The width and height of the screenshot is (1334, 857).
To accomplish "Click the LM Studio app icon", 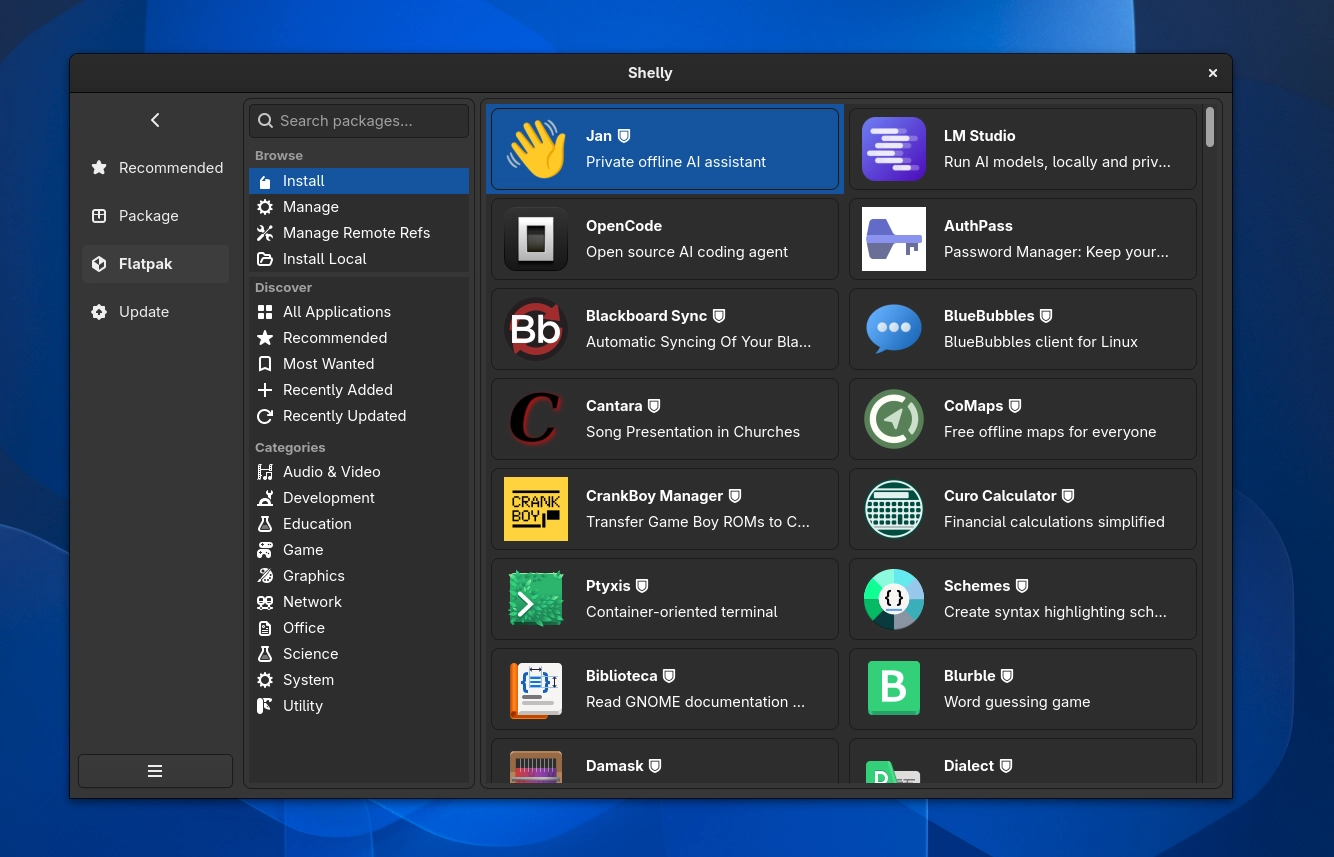I will [894, 149].
